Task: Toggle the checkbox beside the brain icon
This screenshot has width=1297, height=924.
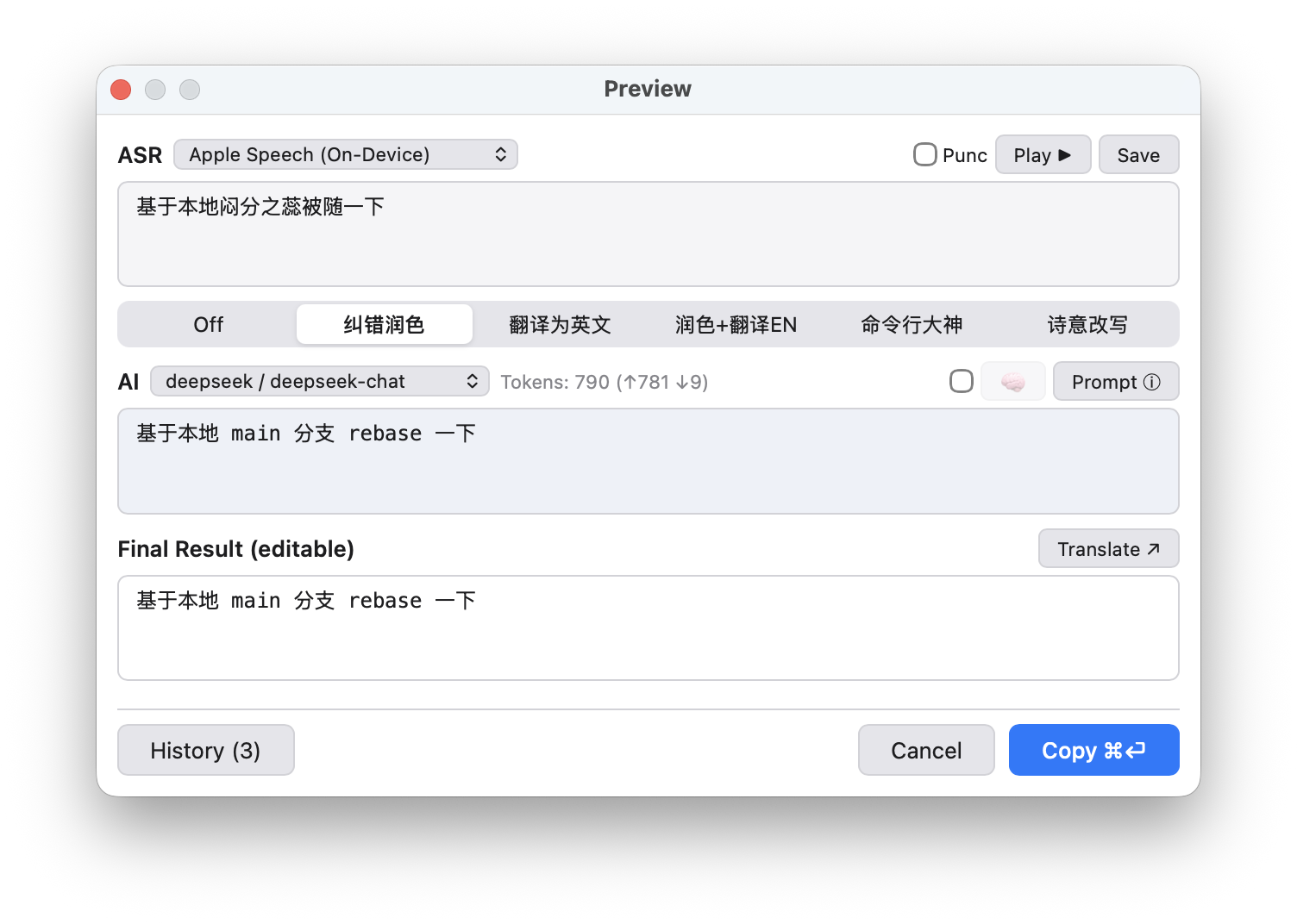Action: point(961,380)
